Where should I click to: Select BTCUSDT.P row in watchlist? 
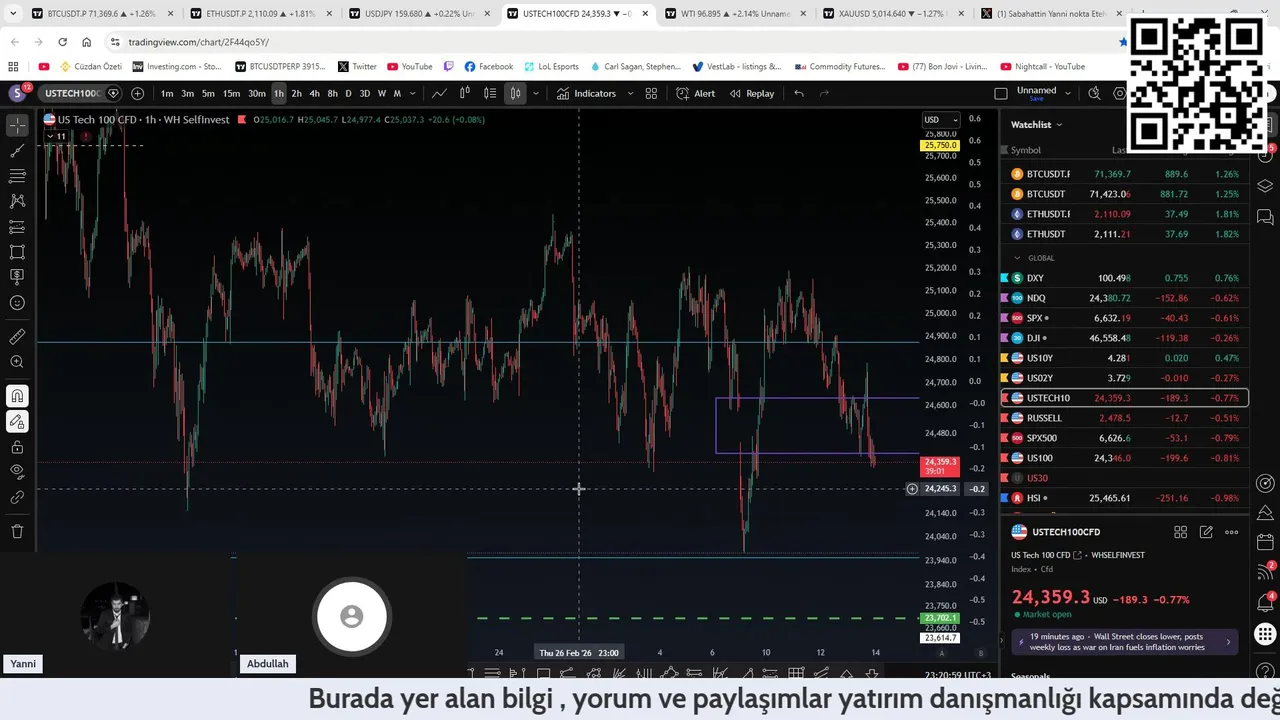pyautogui.click(x=1125, y=174)
